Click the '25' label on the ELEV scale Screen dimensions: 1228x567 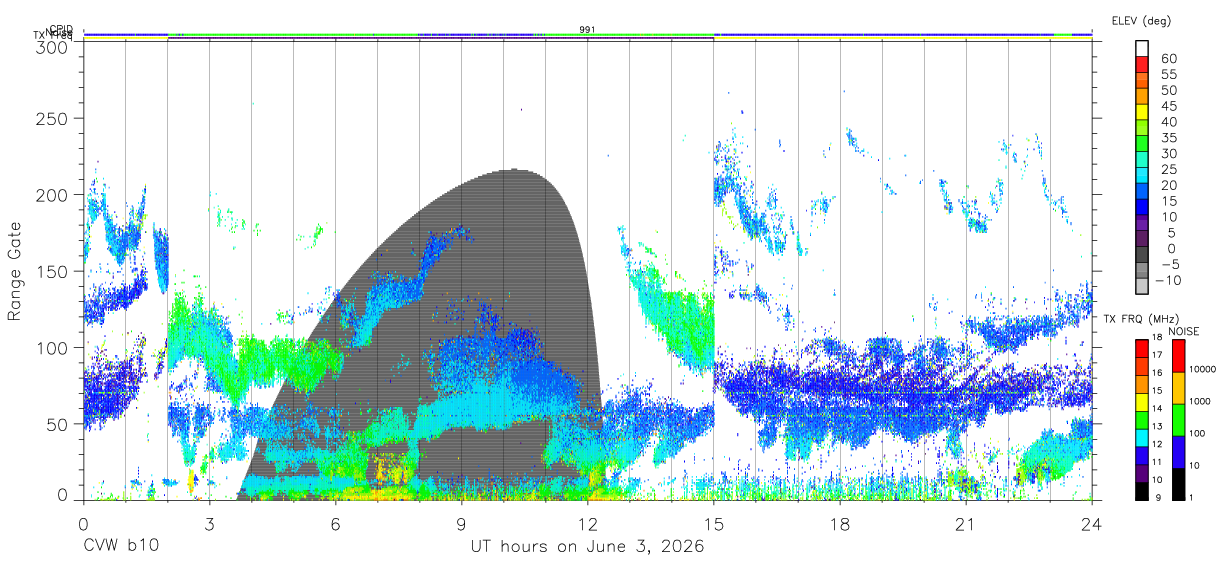click(x=1168, y=170)
